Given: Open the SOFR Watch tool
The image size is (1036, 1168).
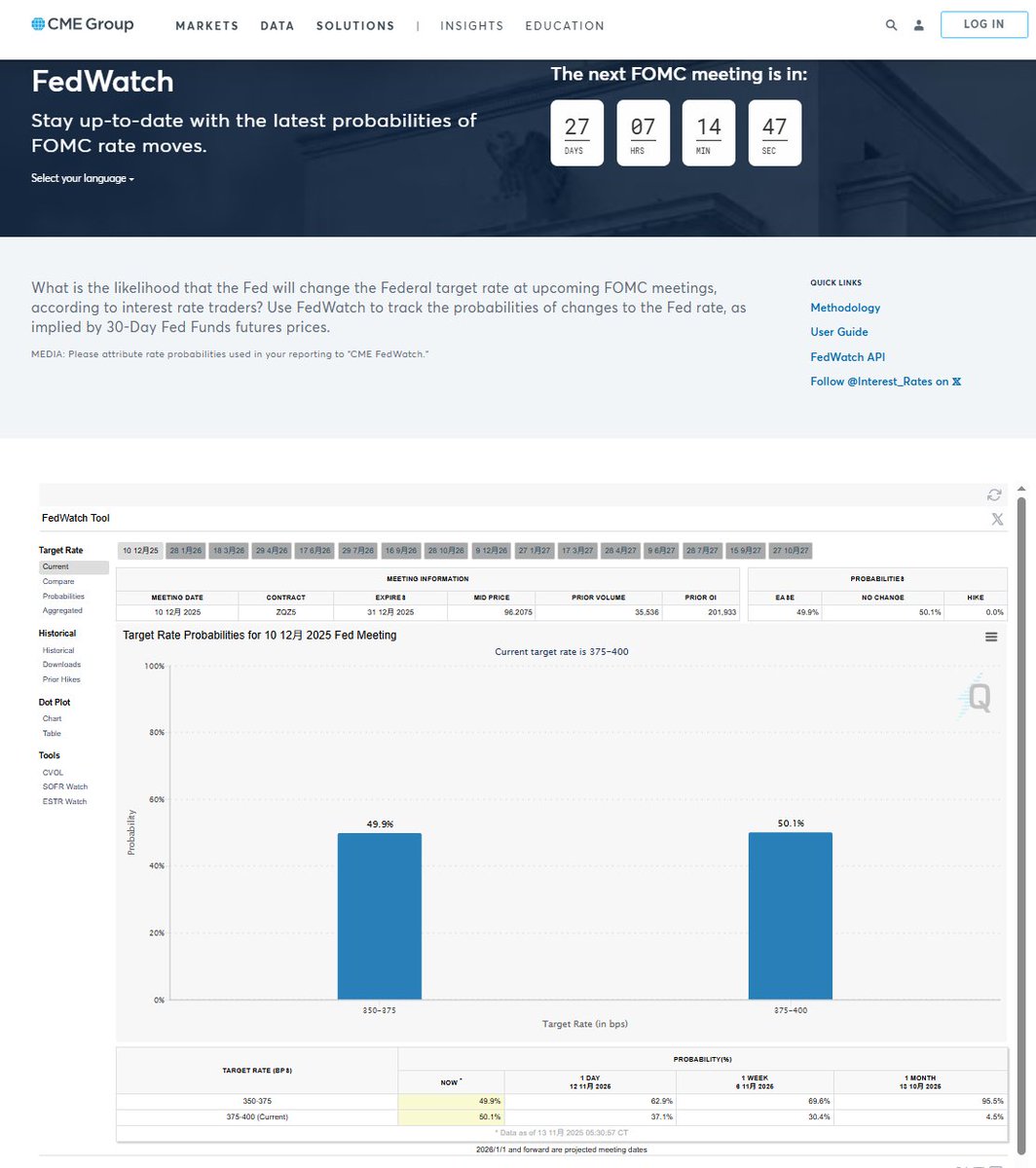Looking at the screenshot, I should pos(65,786).
